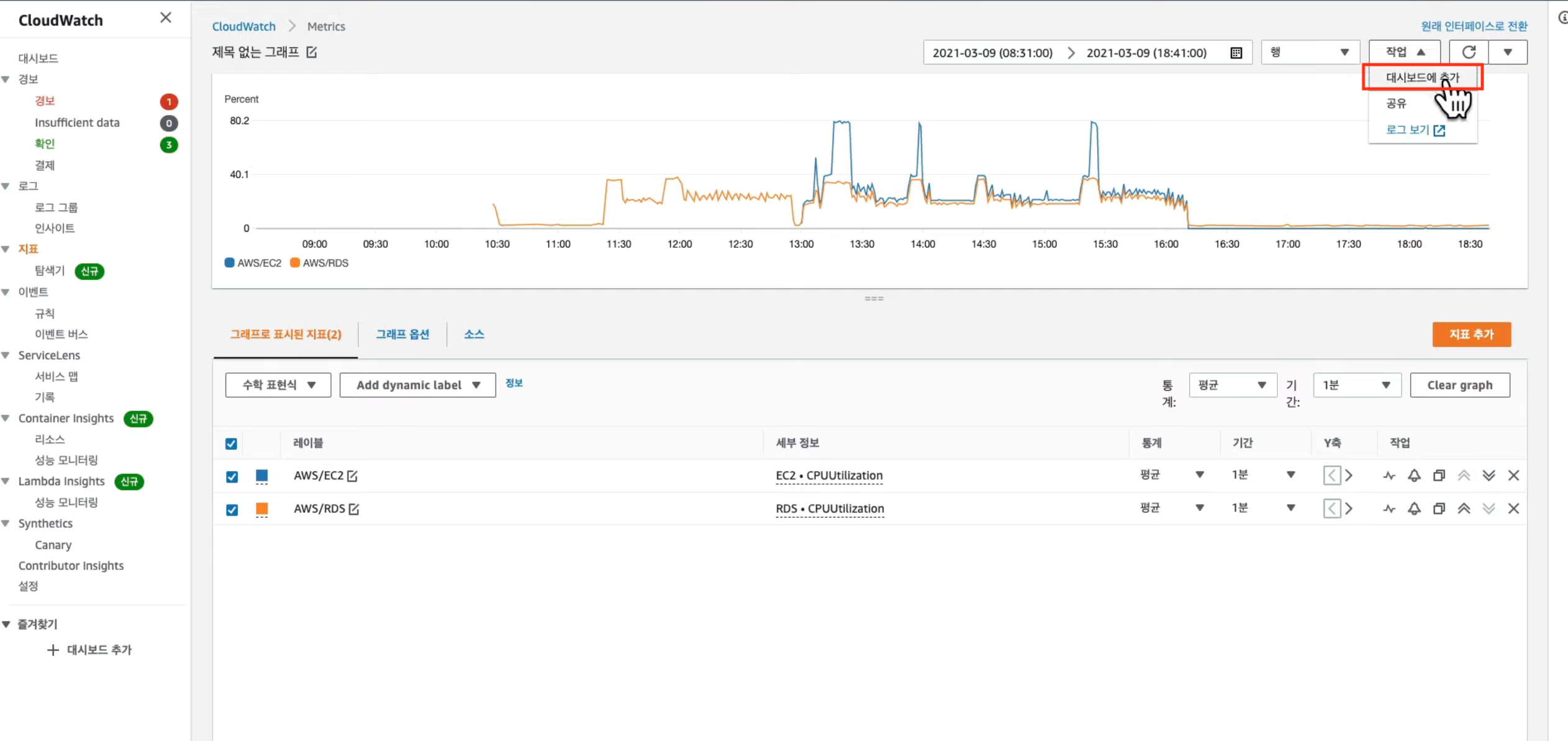1568x741 pixels.
Task: Edit the graph title pencil icon
Action: (x=312, y=52)
